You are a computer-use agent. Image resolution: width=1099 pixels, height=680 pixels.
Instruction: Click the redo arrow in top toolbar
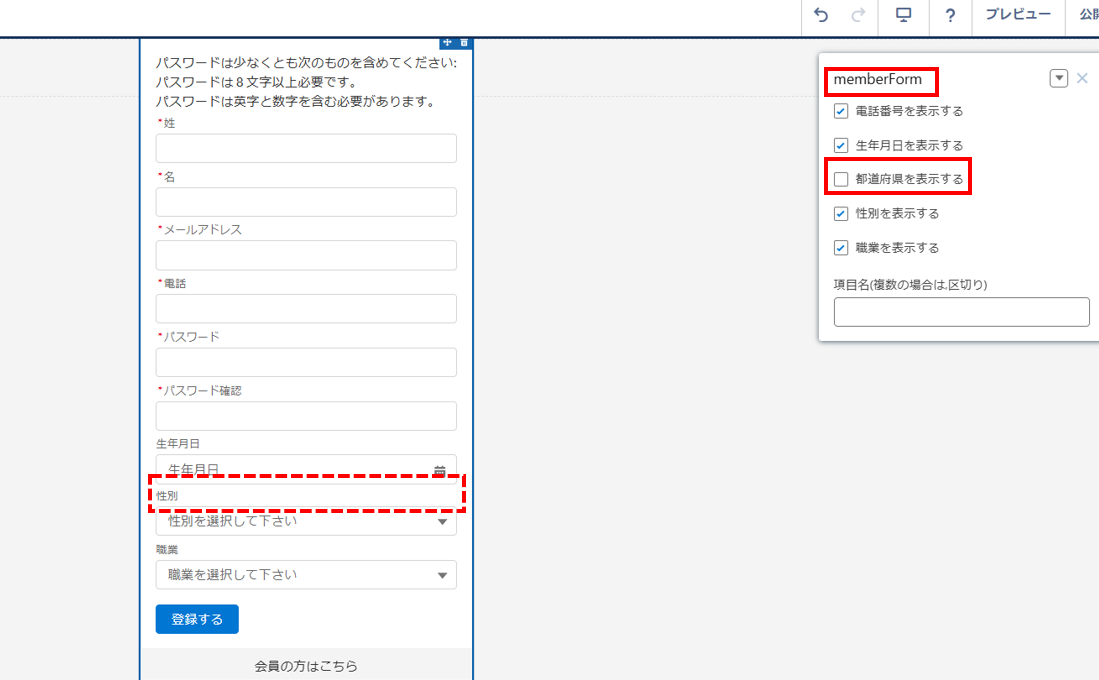pyautogui.click(x=857, y=15)
